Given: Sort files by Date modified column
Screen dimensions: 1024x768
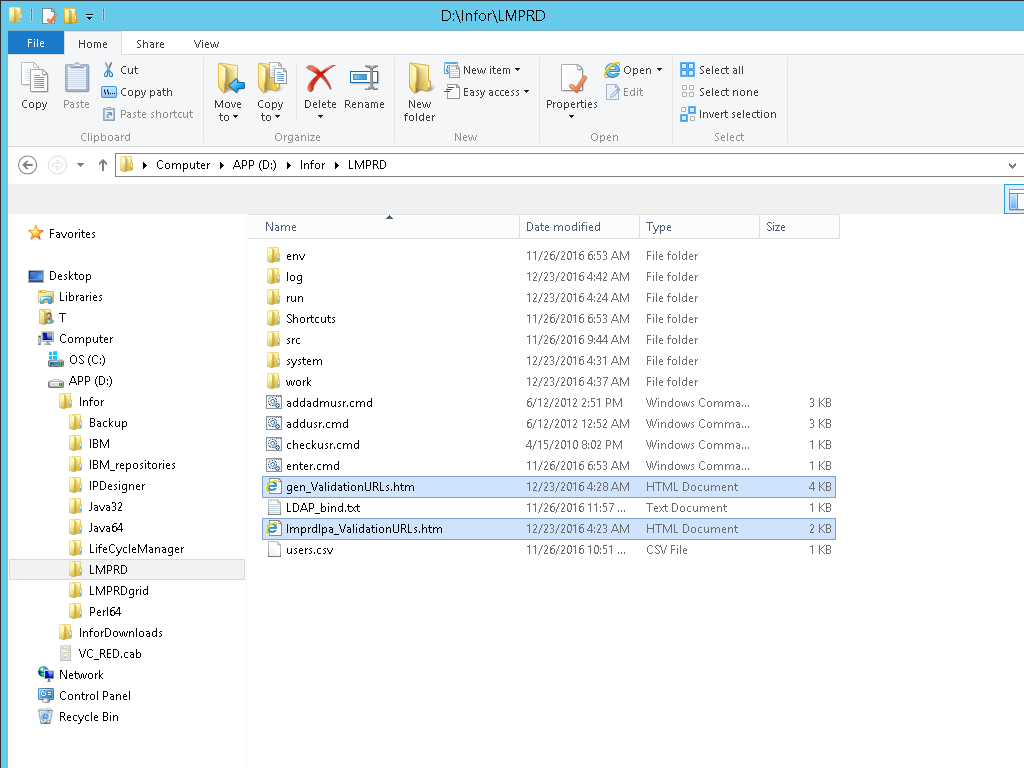Looking at the screenshot, I should point(563,227).
